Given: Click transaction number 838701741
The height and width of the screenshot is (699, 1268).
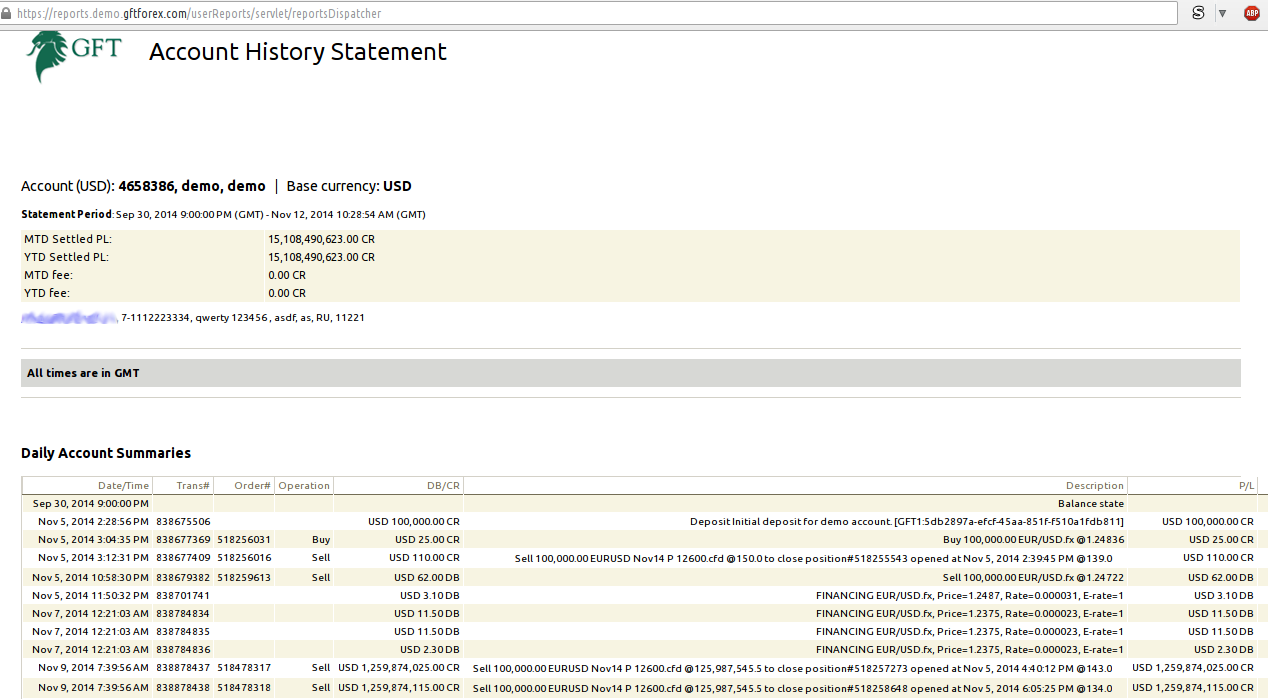Looking at the screenshot, I should 183,595.
